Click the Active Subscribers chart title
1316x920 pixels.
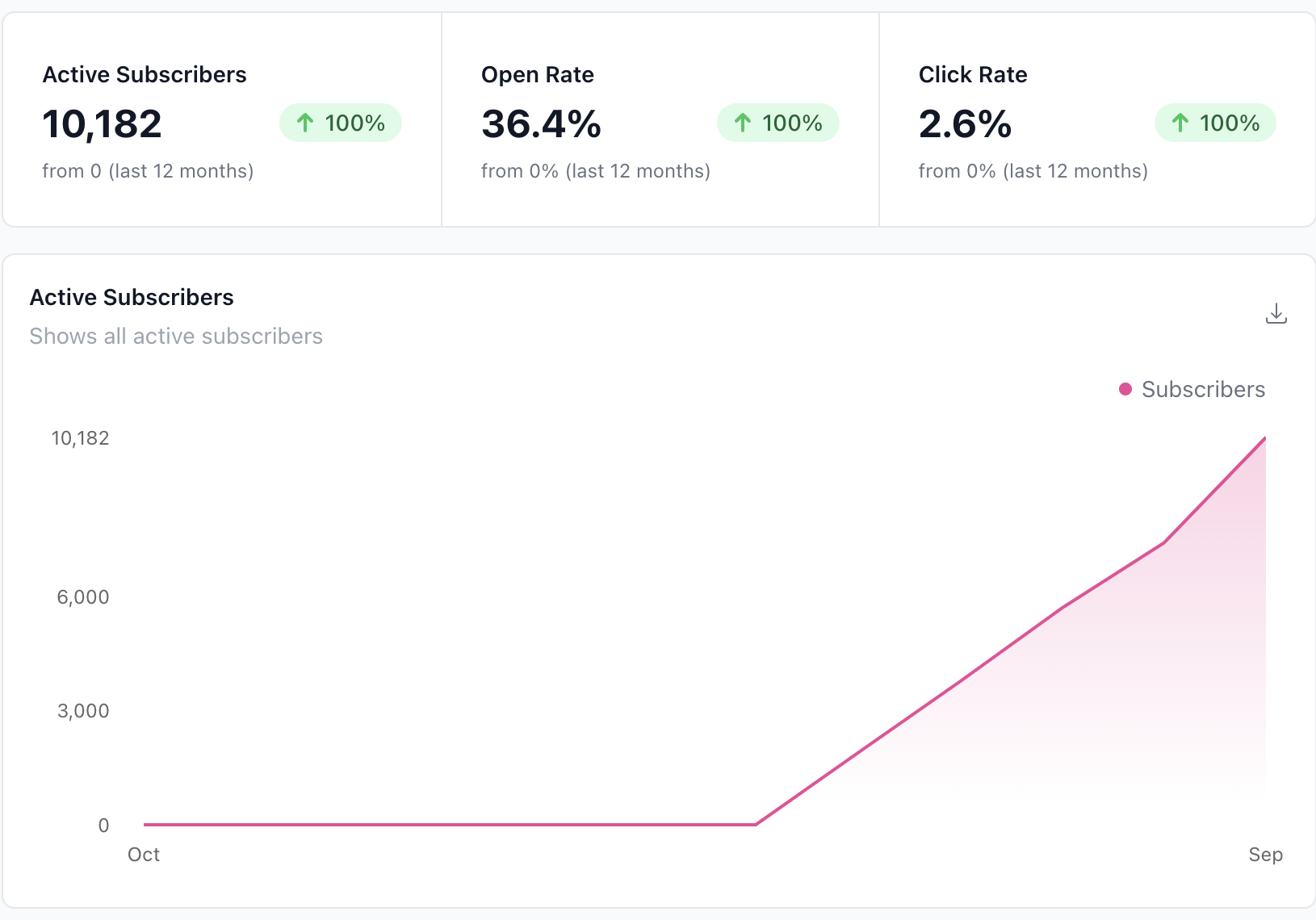click(x=132, y=297)
